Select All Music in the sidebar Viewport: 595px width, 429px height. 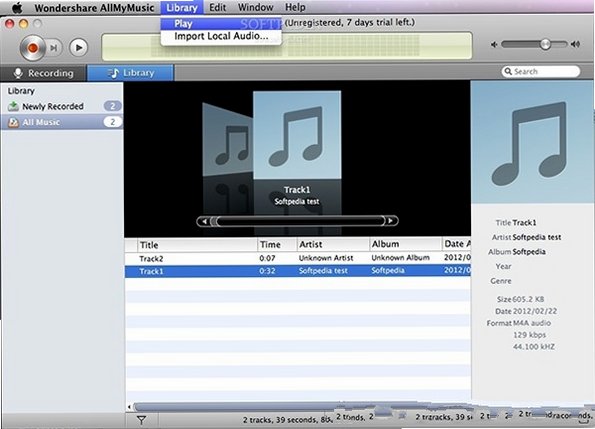pyautogui.click(x=61, y=122)
